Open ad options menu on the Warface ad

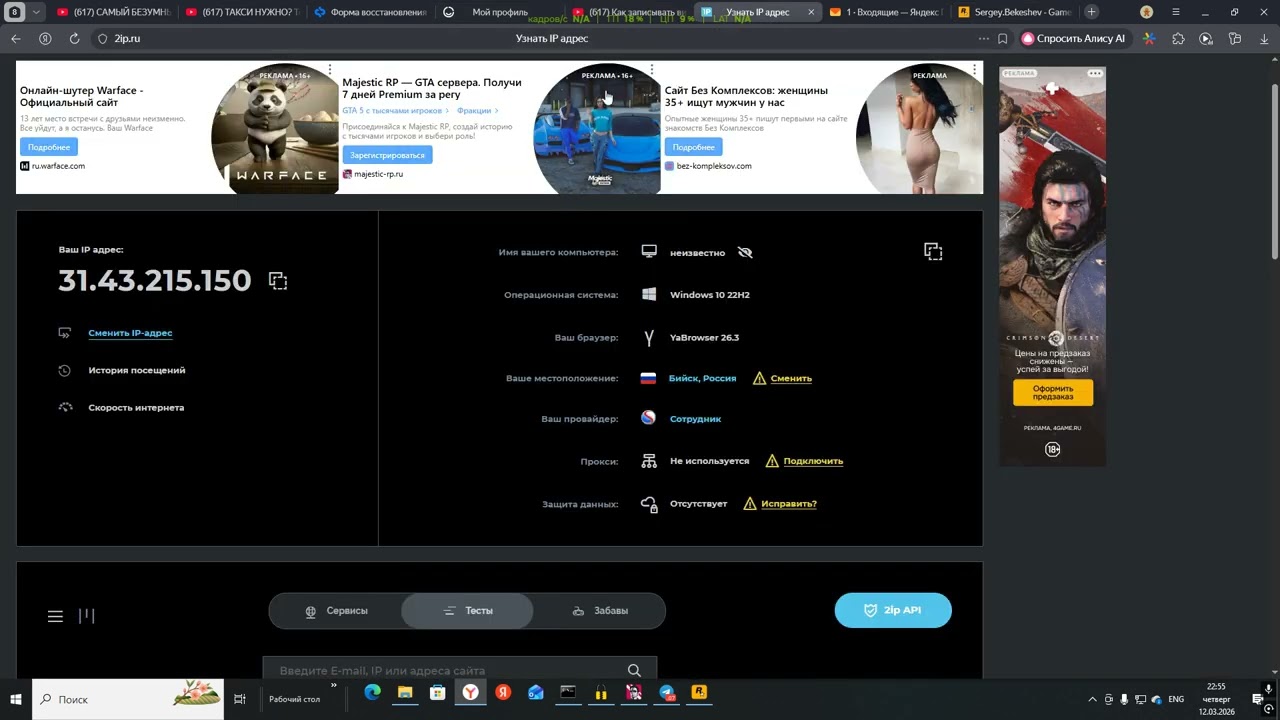330,70
